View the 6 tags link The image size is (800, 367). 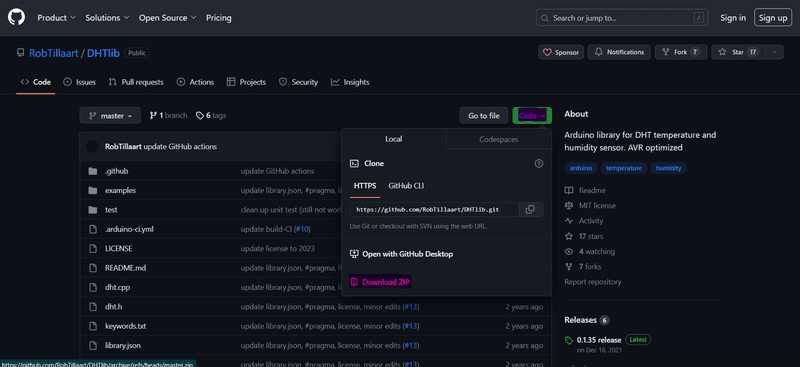(211, 116)
